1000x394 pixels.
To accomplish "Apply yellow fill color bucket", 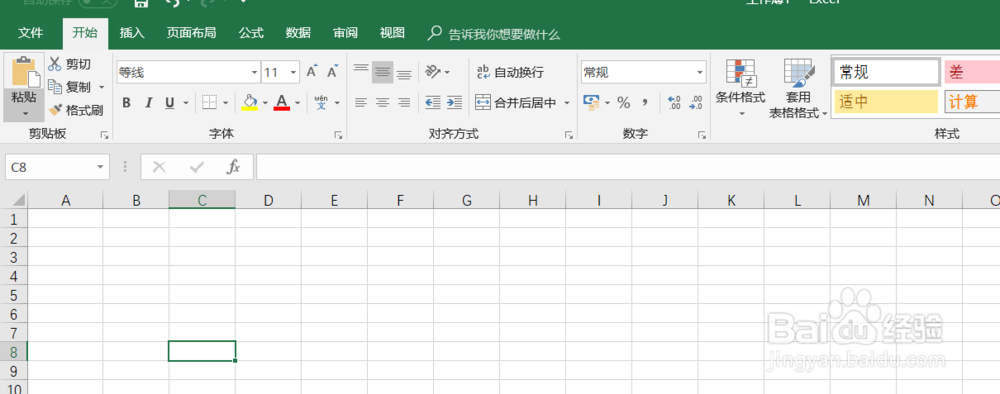I will click(249, 103).
